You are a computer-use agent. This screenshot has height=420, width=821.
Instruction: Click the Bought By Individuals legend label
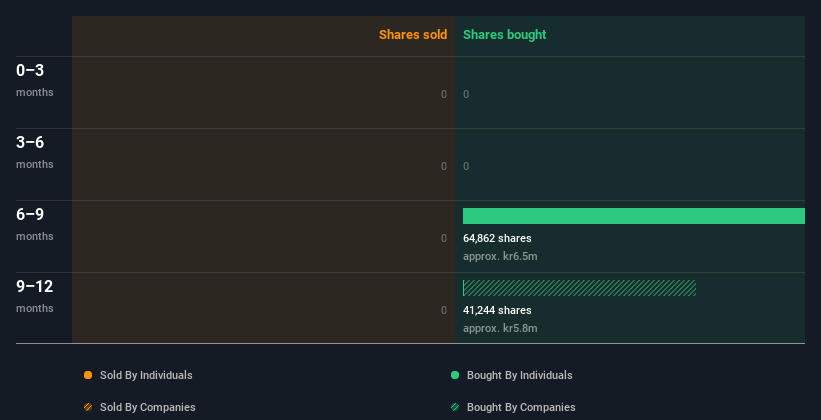(x=519, y=375)
